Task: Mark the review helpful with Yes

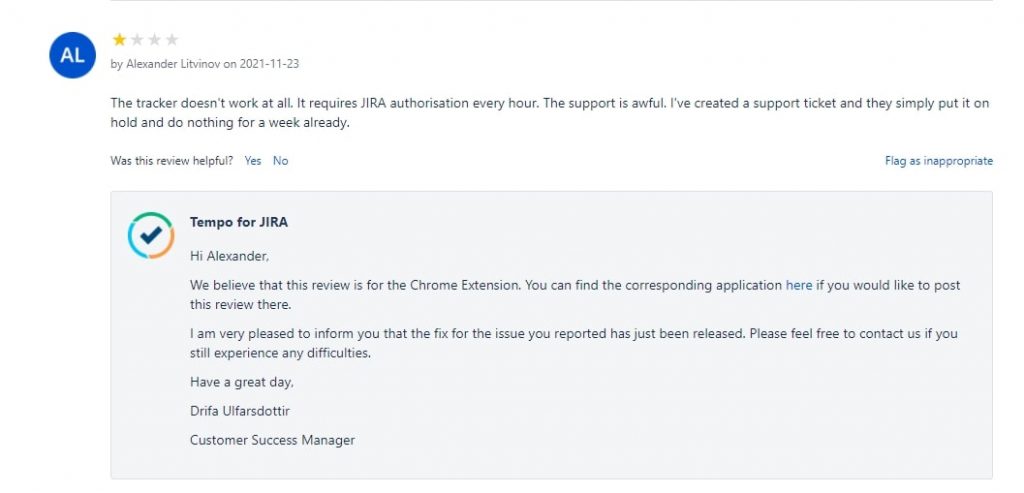Action: click(x=253, y=161)
